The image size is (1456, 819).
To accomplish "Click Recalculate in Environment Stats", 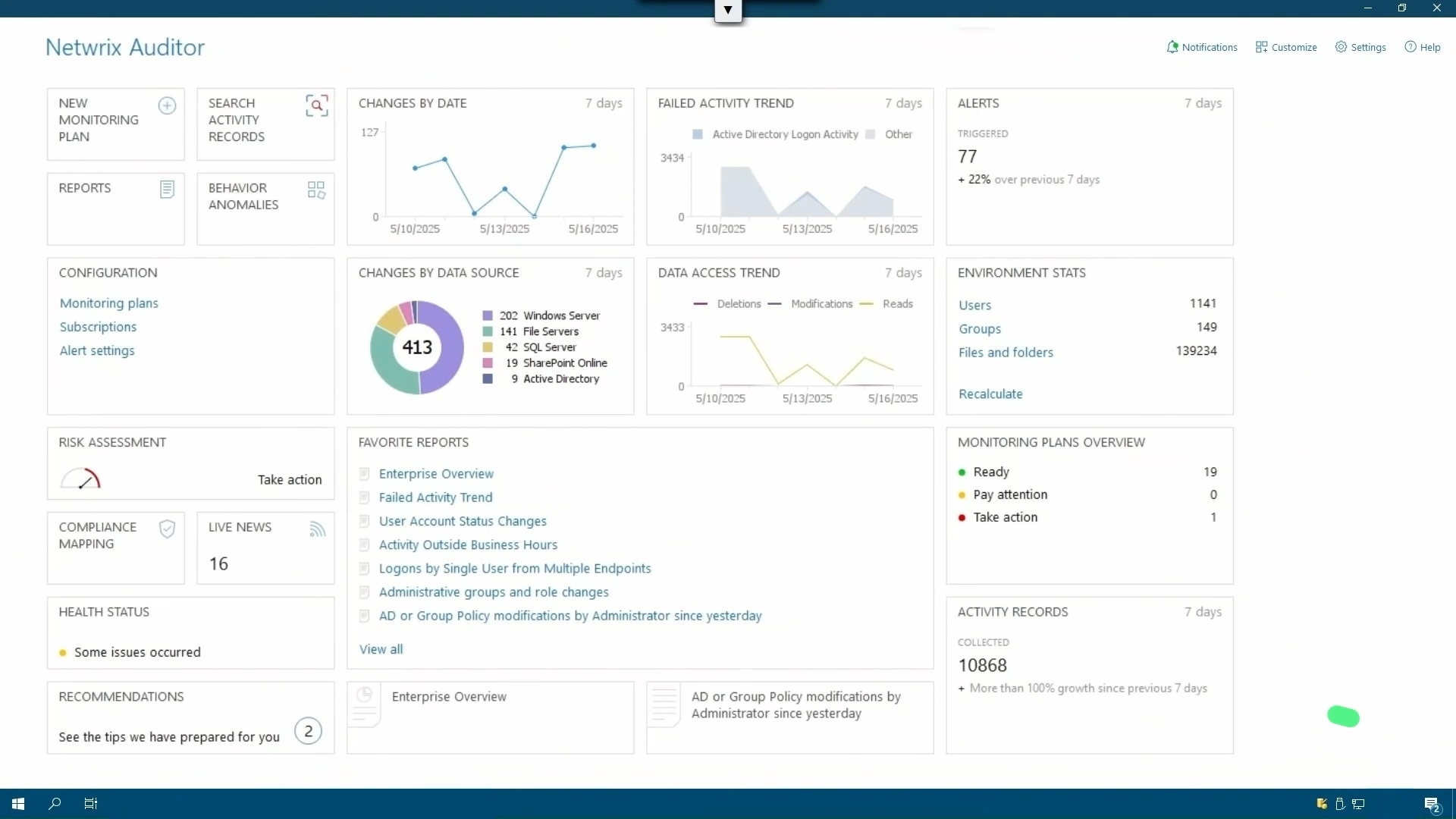I will (x=990, y=394).
